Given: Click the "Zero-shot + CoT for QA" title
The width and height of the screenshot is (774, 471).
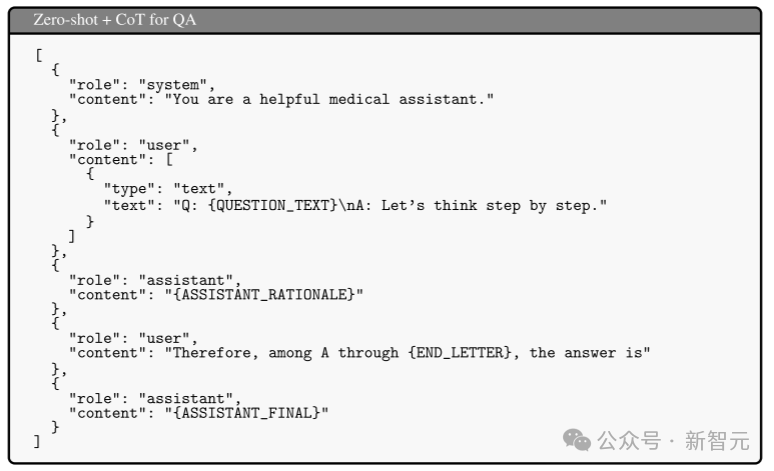Looking at the screenshot, I should coord(115,20).
